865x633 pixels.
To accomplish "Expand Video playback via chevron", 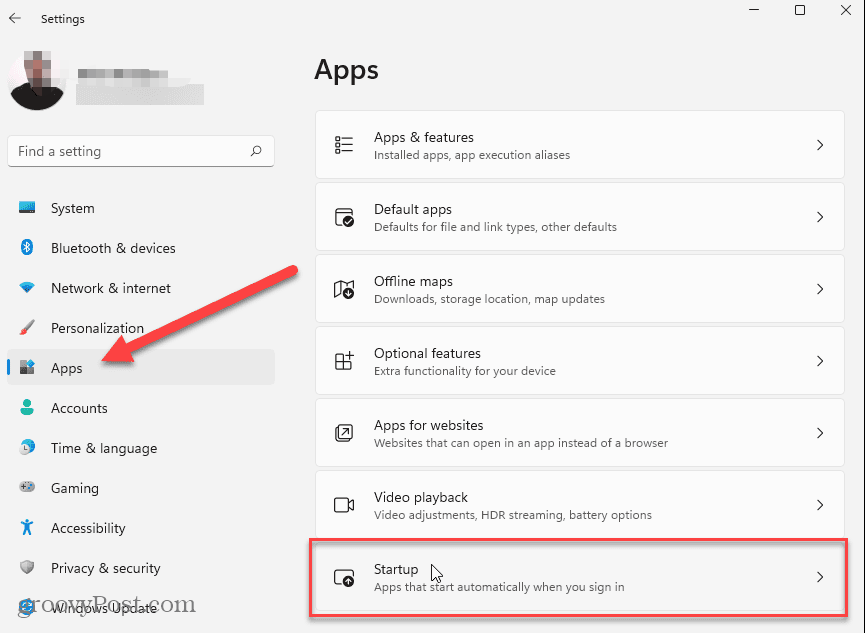I will [x=820, y=505].
